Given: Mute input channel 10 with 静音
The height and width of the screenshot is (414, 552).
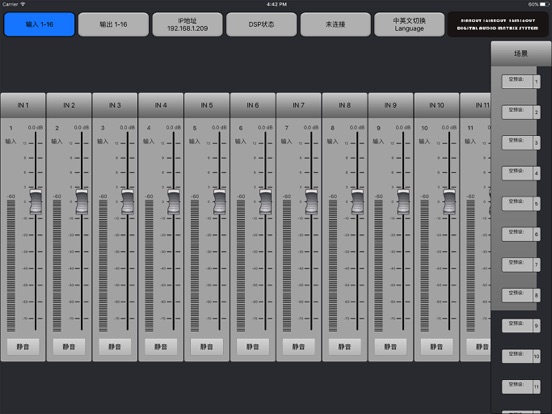Looking at the screenshot, I should click(x=437, y=347).
